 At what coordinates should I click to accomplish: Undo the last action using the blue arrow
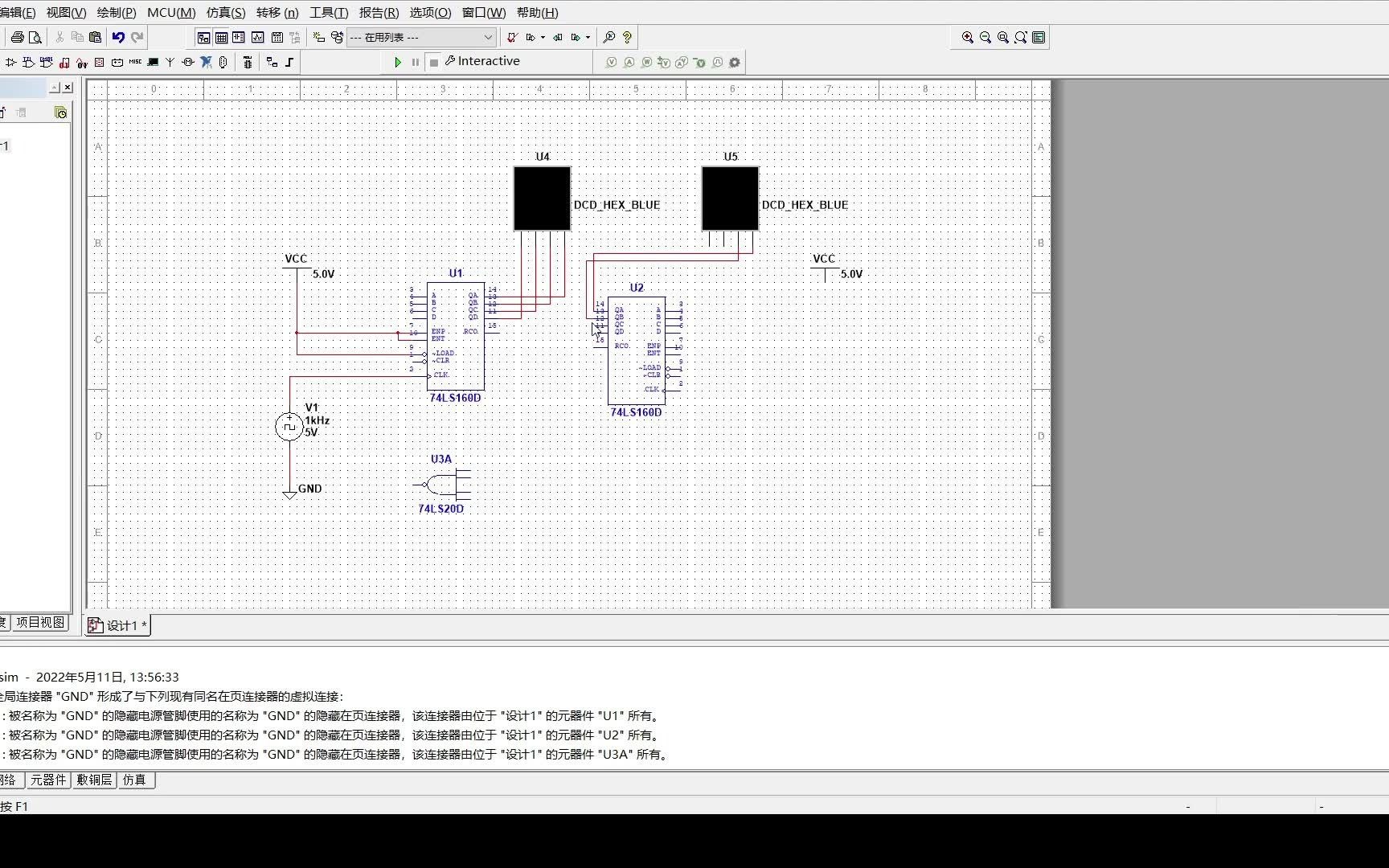[118, 37]
